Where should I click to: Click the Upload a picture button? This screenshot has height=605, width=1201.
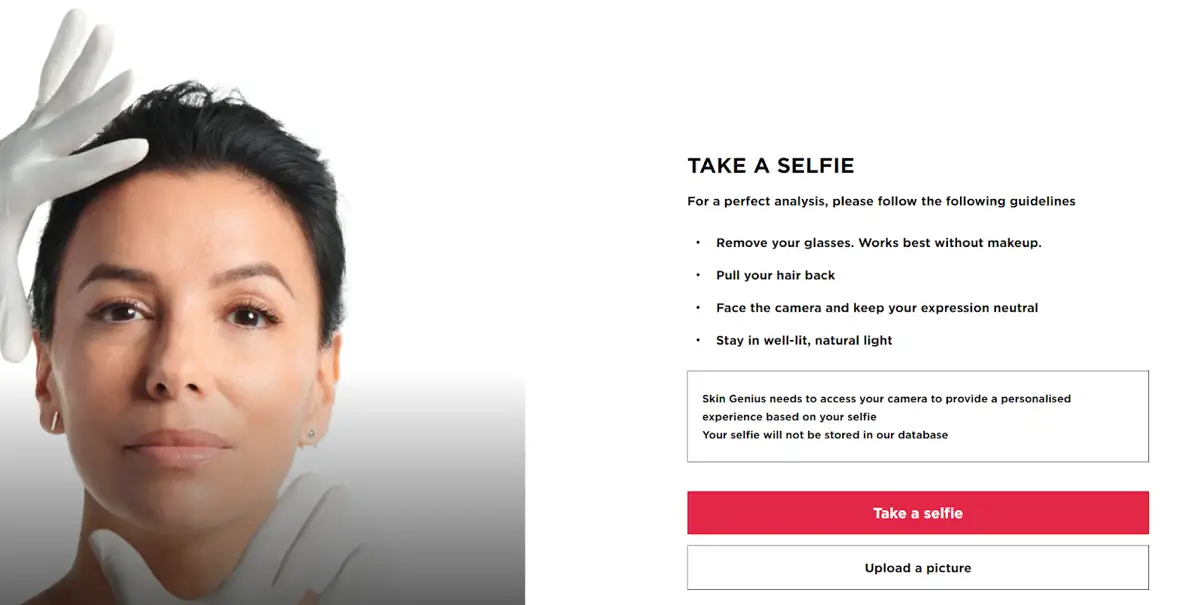917,568
